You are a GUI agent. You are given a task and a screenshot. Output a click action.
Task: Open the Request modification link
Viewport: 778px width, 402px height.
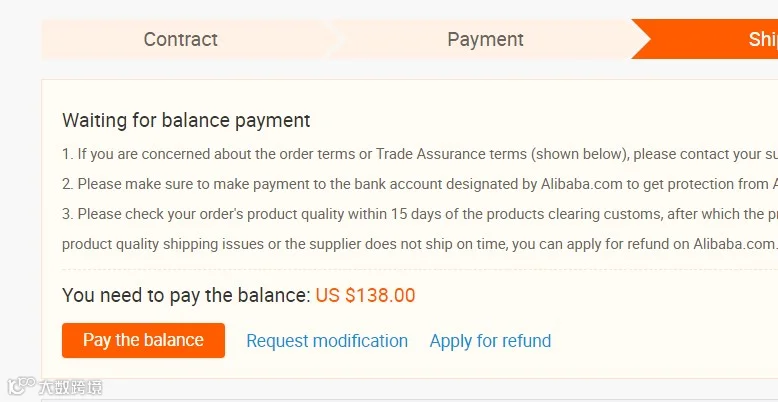pos(327,341)
